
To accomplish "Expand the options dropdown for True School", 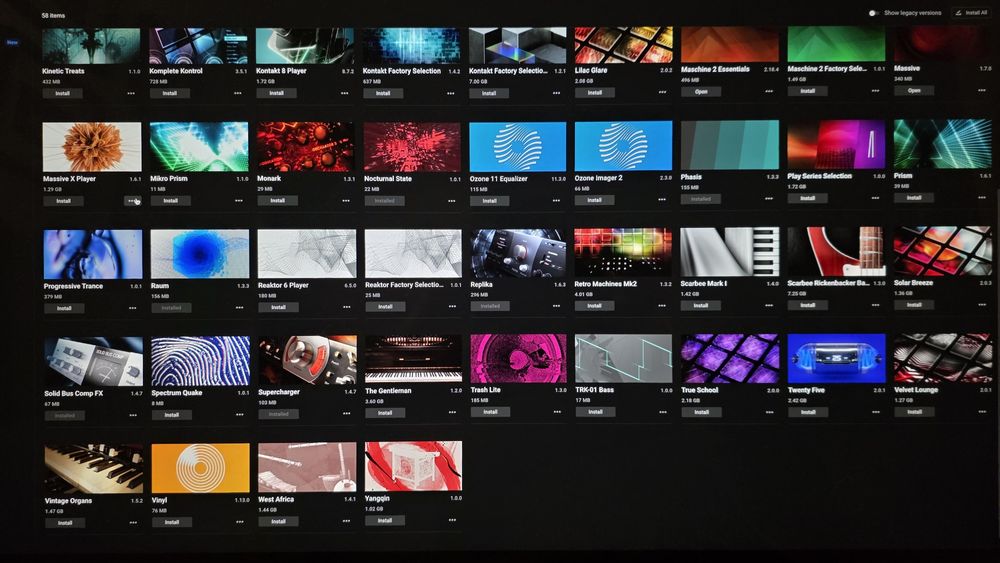I will (x=770, y=412).
